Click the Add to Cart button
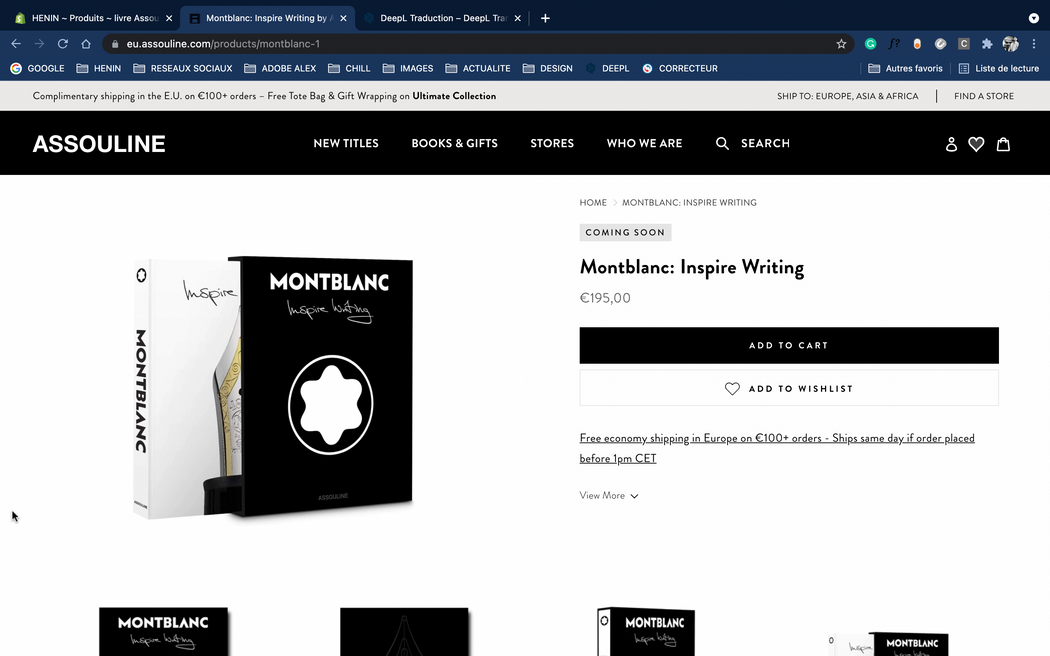Viewport: 1050px width, 656px height. click(x=789, y=345)
